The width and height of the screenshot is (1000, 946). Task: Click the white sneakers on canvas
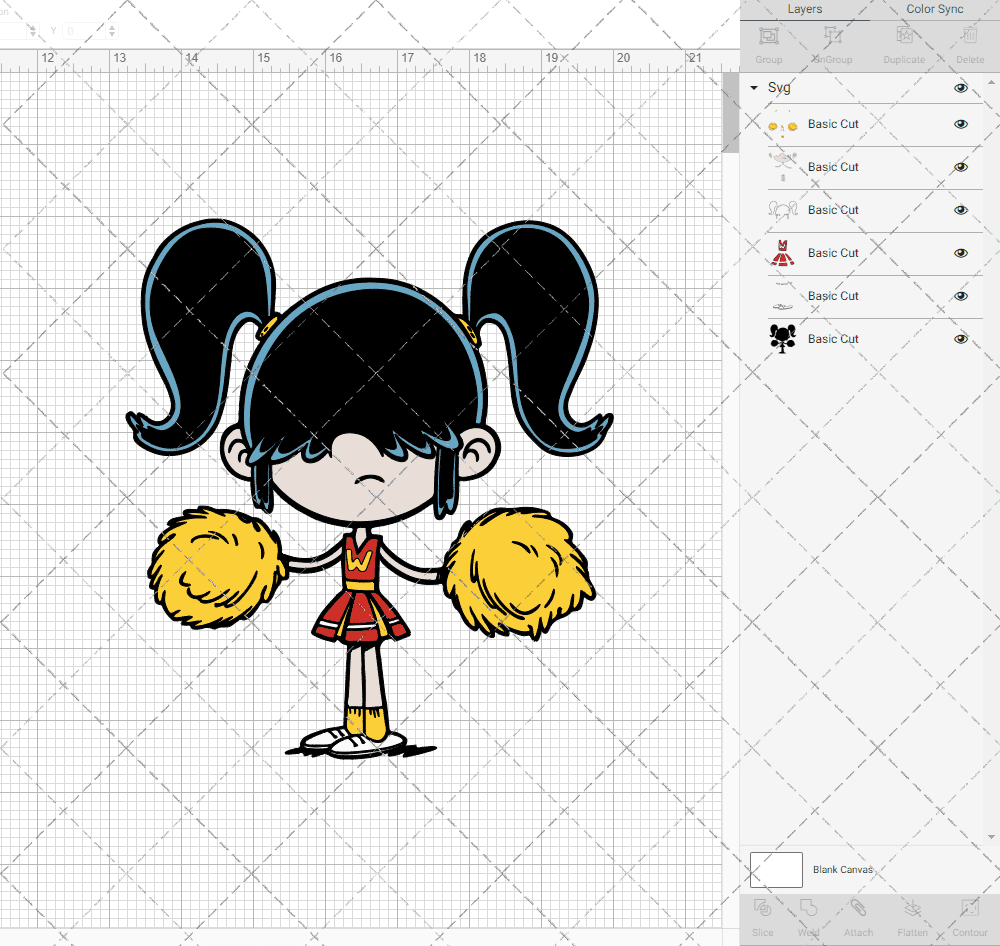click(x=353, y=742)
